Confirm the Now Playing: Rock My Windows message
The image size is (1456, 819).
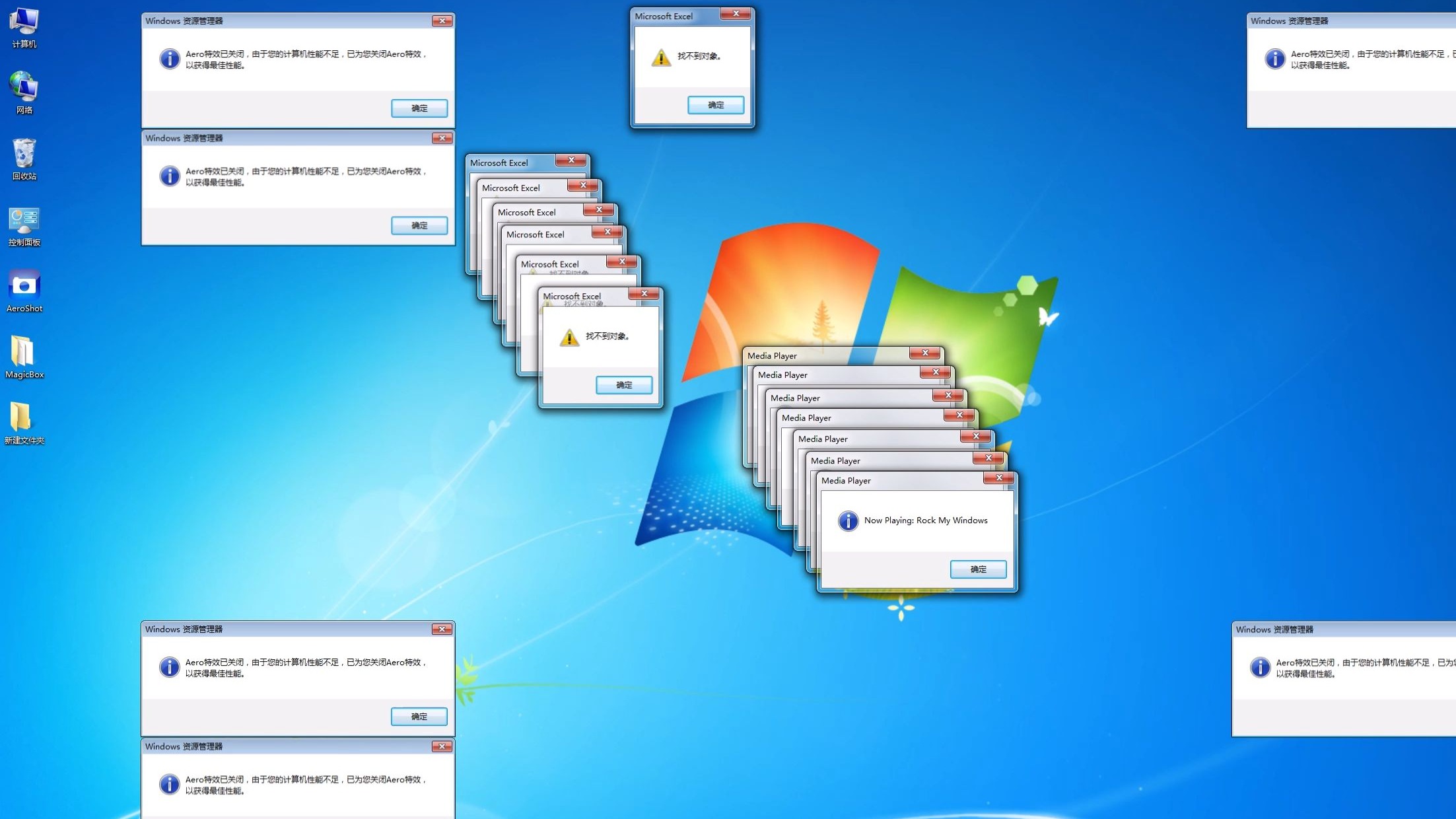[978, 569]
